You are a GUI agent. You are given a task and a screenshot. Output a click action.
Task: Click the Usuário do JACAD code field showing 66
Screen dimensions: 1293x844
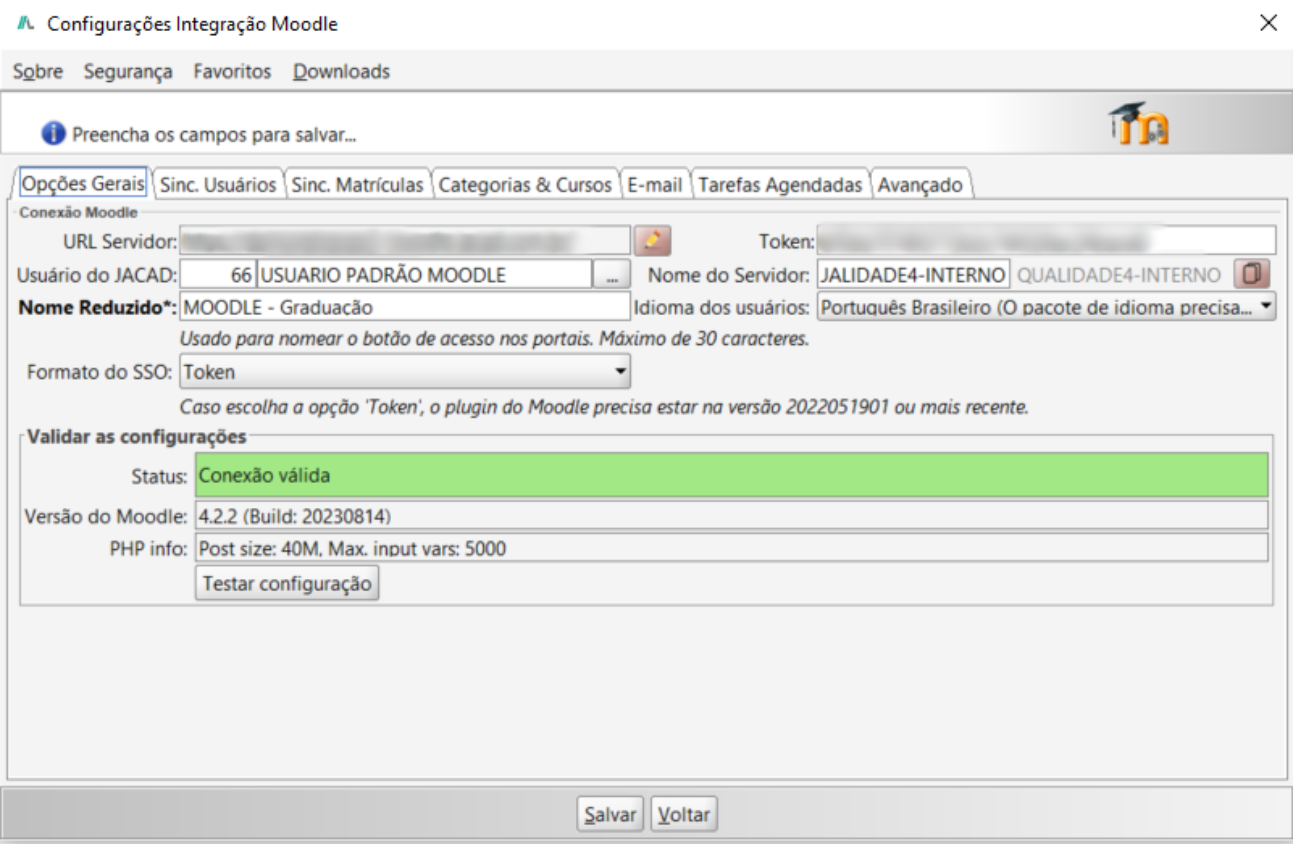[x=218, y=274]
